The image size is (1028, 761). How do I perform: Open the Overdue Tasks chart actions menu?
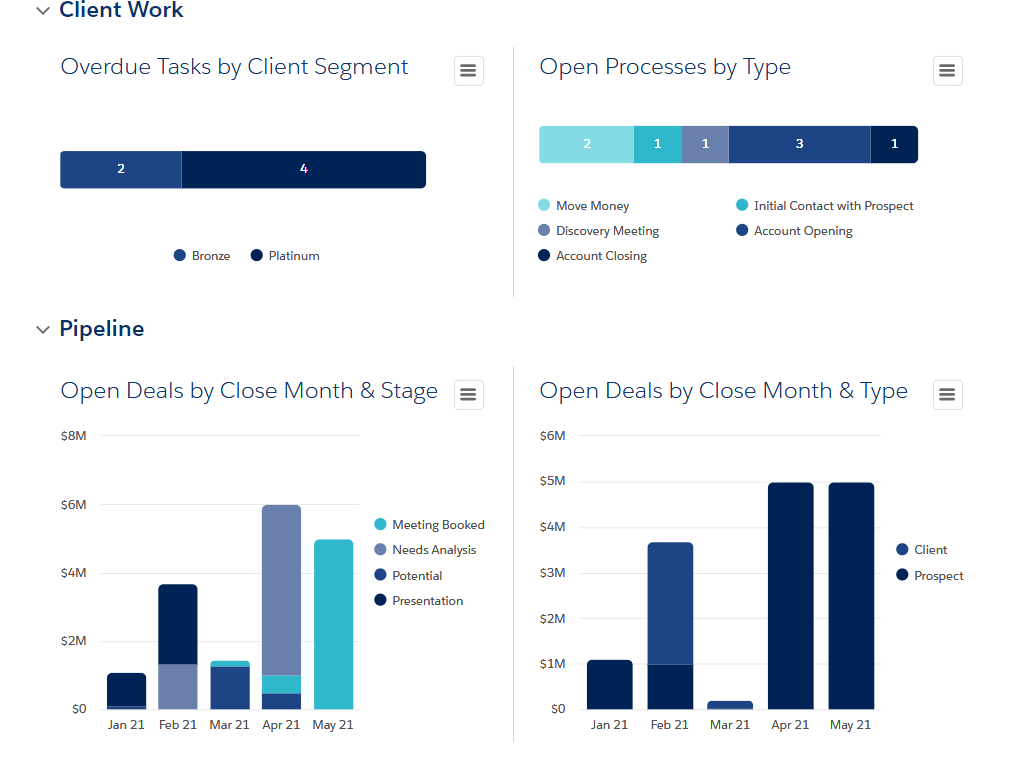coord(468,70)
